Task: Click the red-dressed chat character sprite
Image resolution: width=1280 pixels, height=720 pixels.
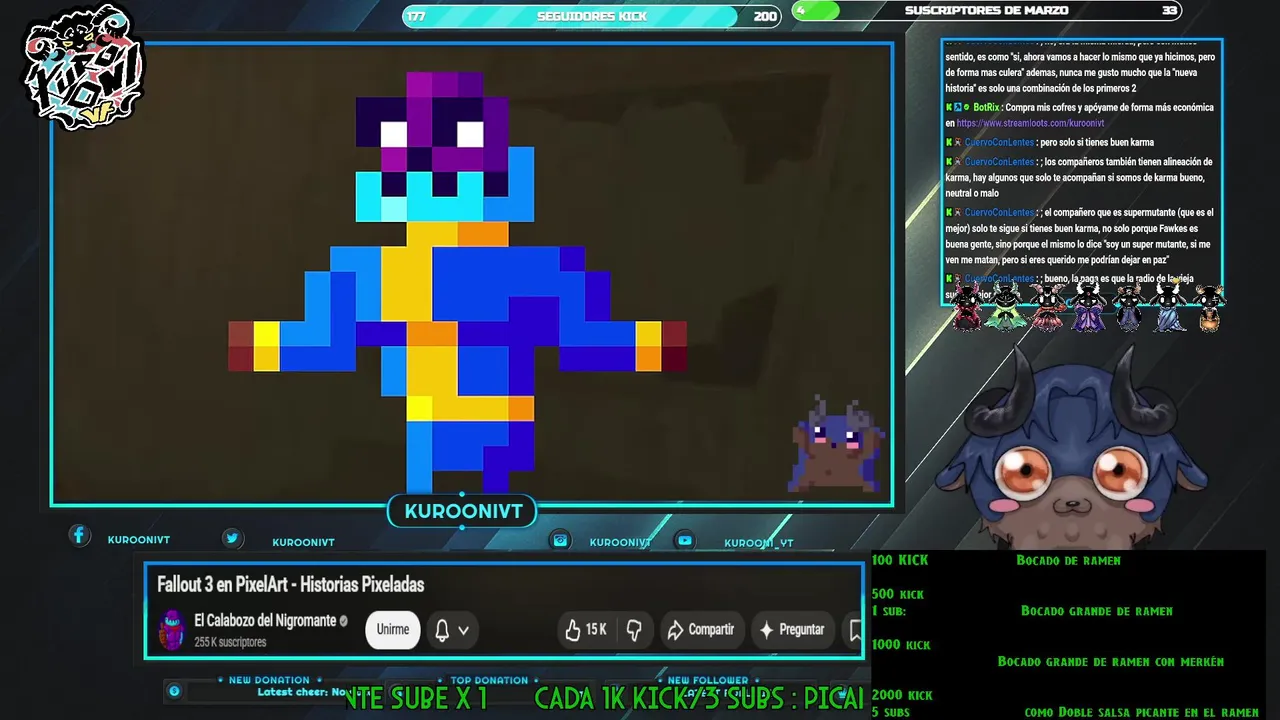Action: pos(967,307)
